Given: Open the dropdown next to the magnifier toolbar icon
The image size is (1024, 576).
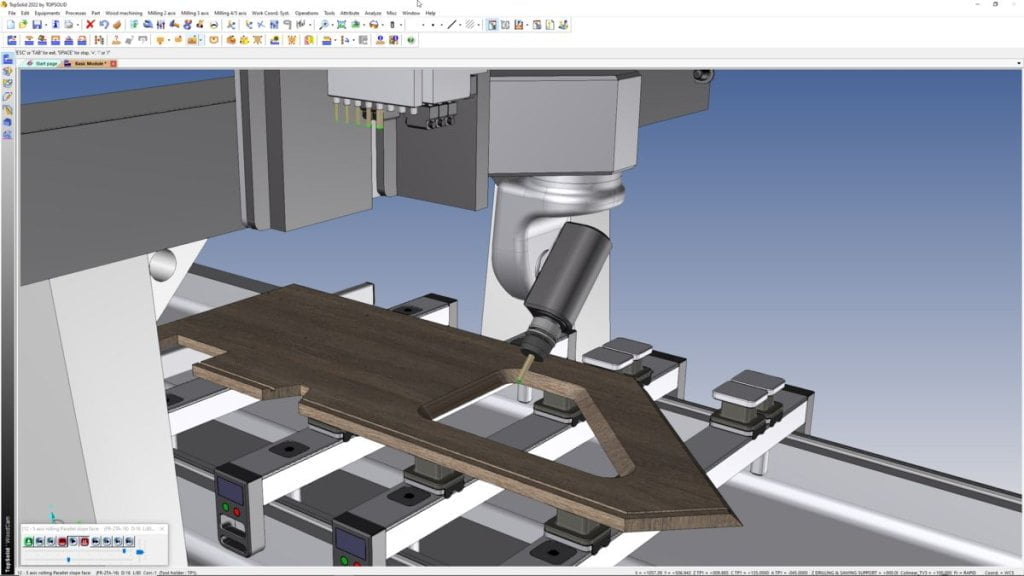Looking at the screenshot, I should pos(332,28).
